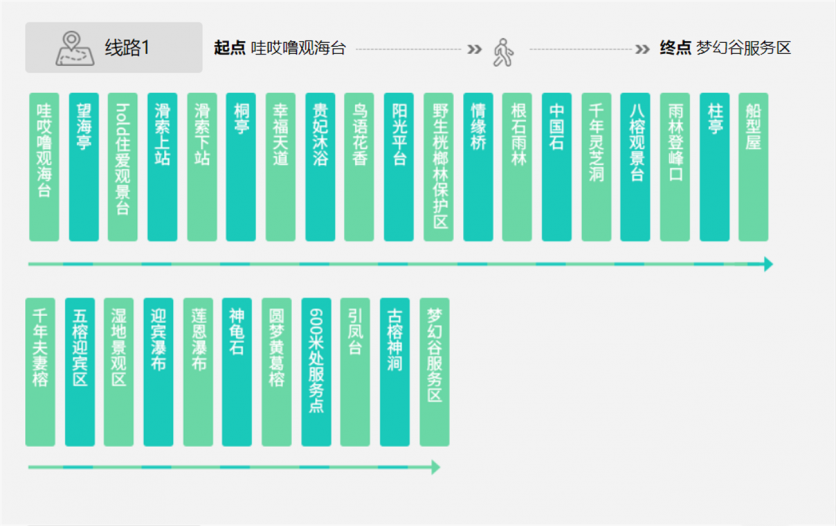Select the 滑索上站 stop
The height and width of the screenshot is (526, 836).
pyautogui.click(x=162, y=167)
